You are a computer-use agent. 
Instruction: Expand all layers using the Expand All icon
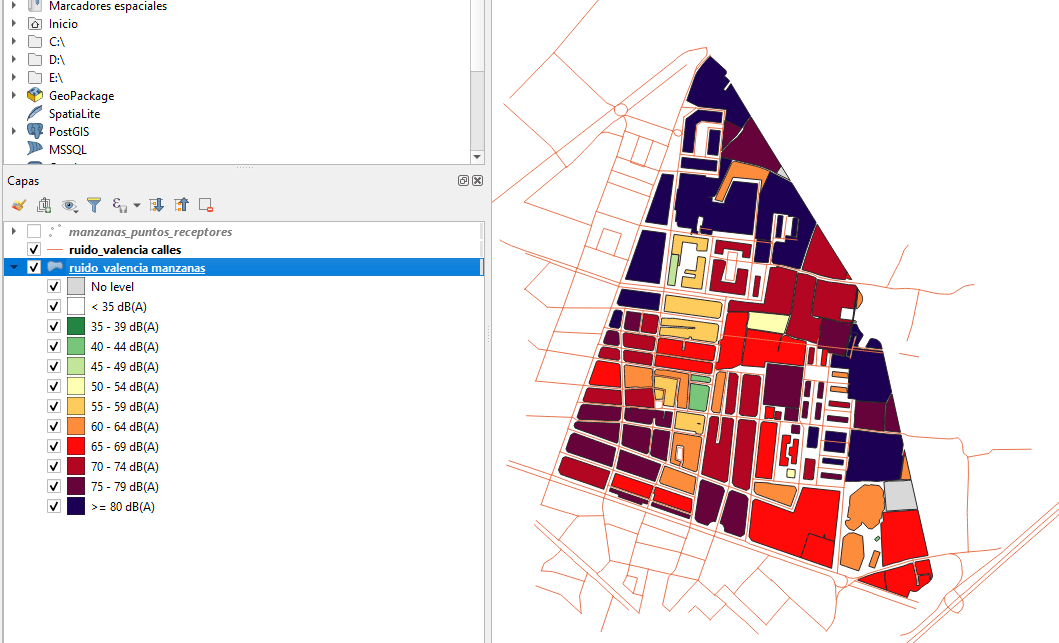tap(156, 204)
